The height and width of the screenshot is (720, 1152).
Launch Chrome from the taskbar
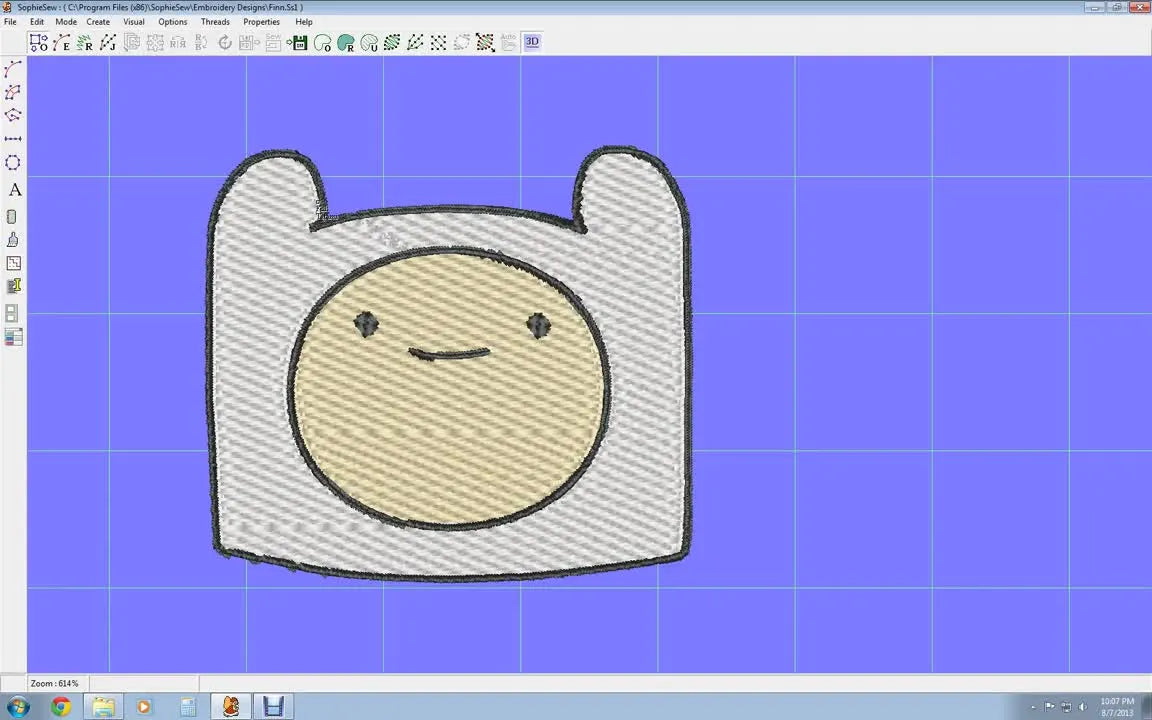(x=61, y=707)
